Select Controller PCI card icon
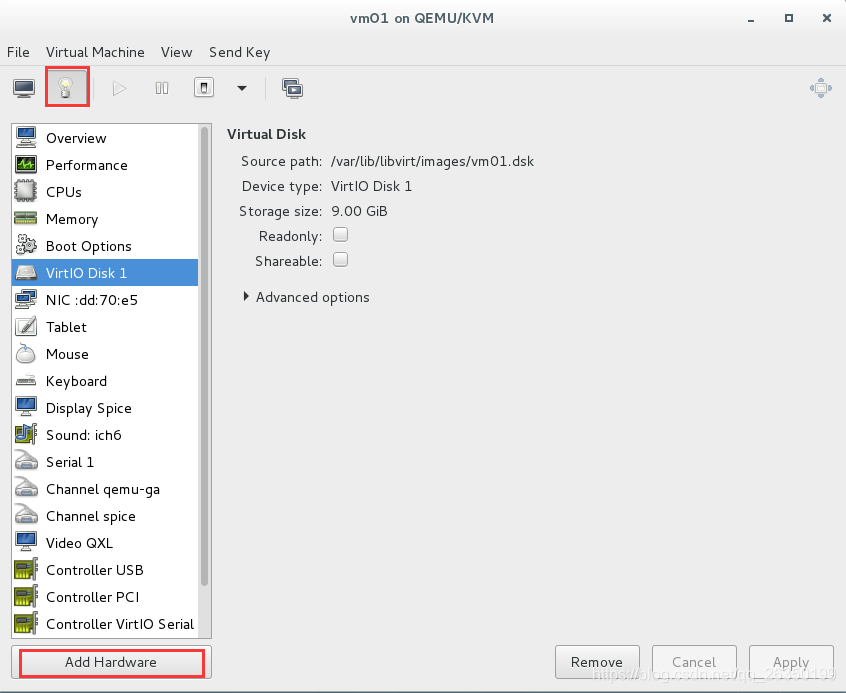The image size is (846, 693). pyautogui.click(x=26, y=596)
